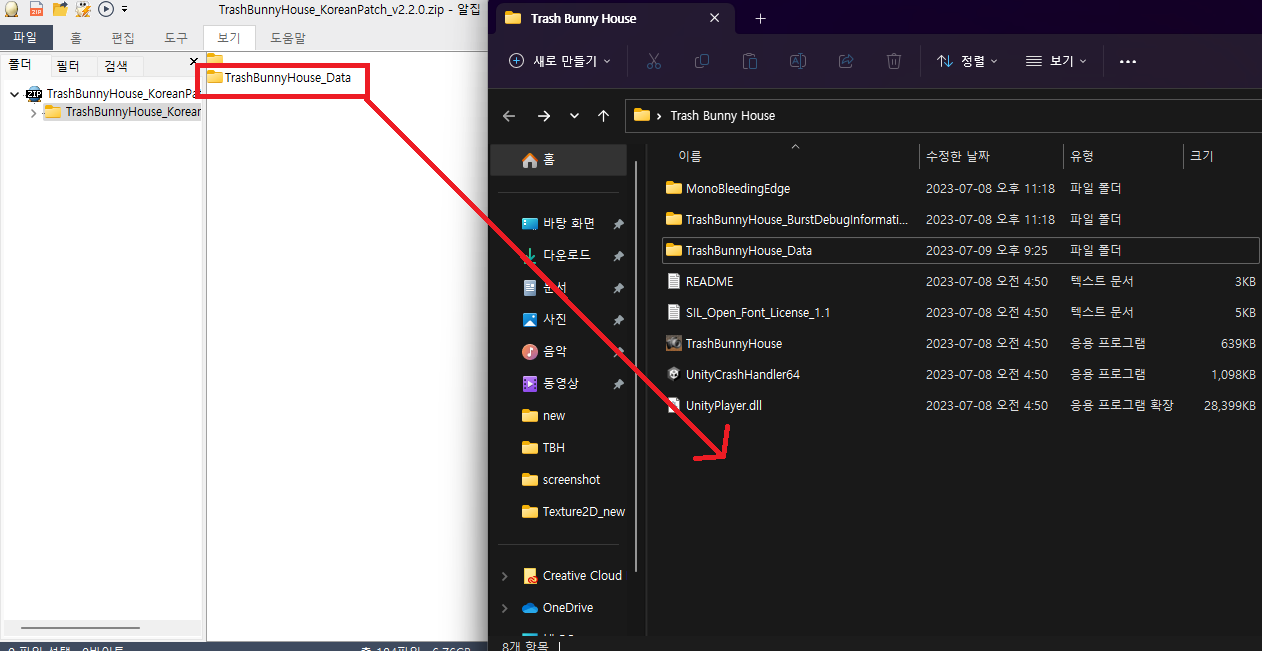The height and width of the screenshot is (651, 1262).
Task: Click the extract folder icon in ALZip quick bar
Action: (60, 9)
